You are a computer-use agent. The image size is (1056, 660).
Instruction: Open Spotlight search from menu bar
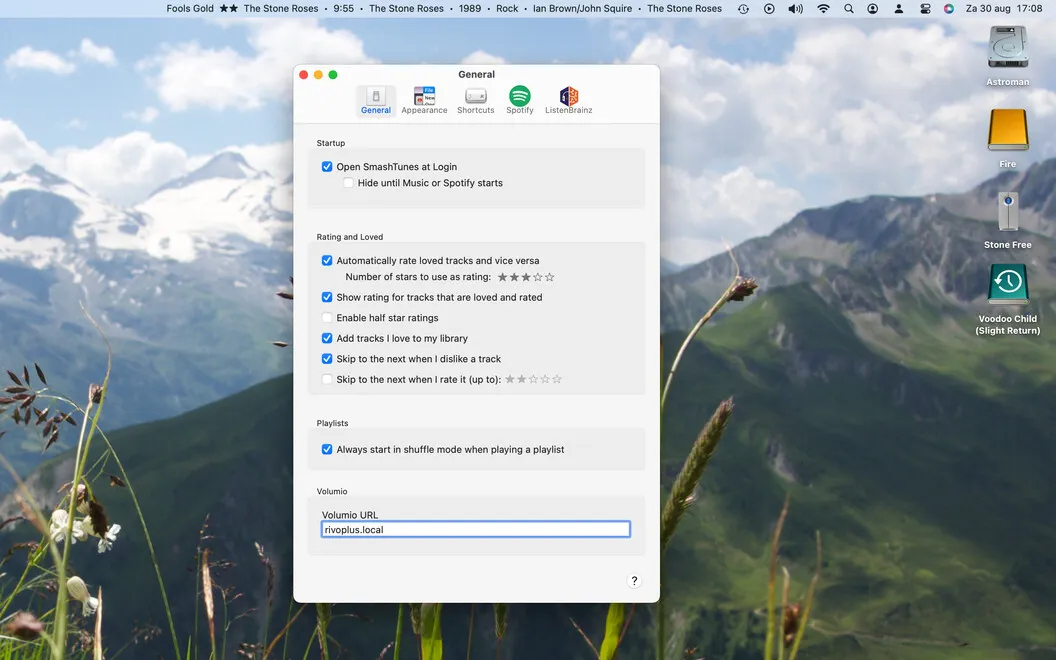[849, 9]
